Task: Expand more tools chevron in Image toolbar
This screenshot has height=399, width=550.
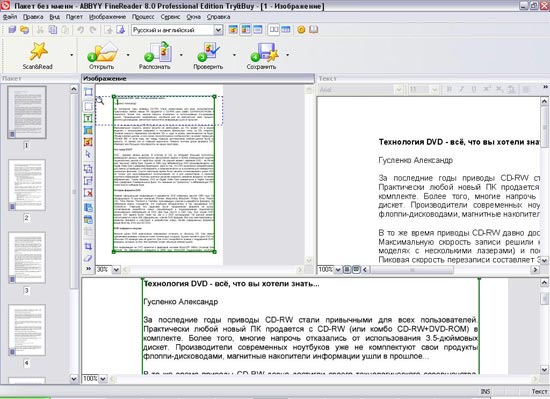Action: (x=88, y=269)
